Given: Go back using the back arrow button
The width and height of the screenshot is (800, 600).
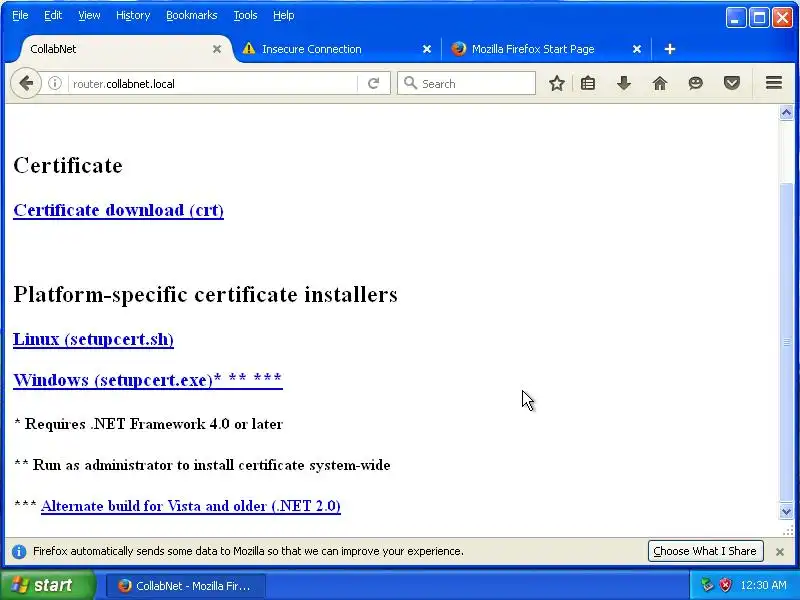Looking at the screenshot, I should (x=26, y=83).
